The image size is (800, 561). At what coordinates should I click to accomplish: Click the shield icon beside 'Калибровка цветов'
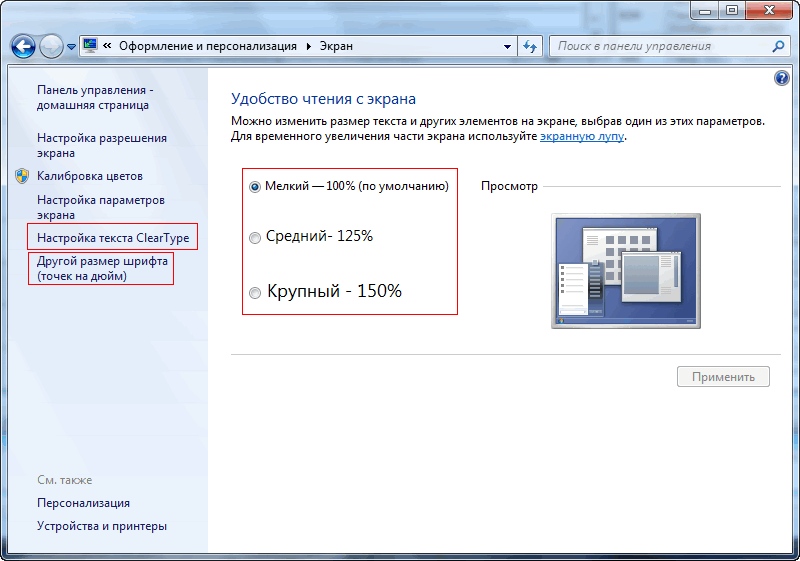tap(22, 176)
